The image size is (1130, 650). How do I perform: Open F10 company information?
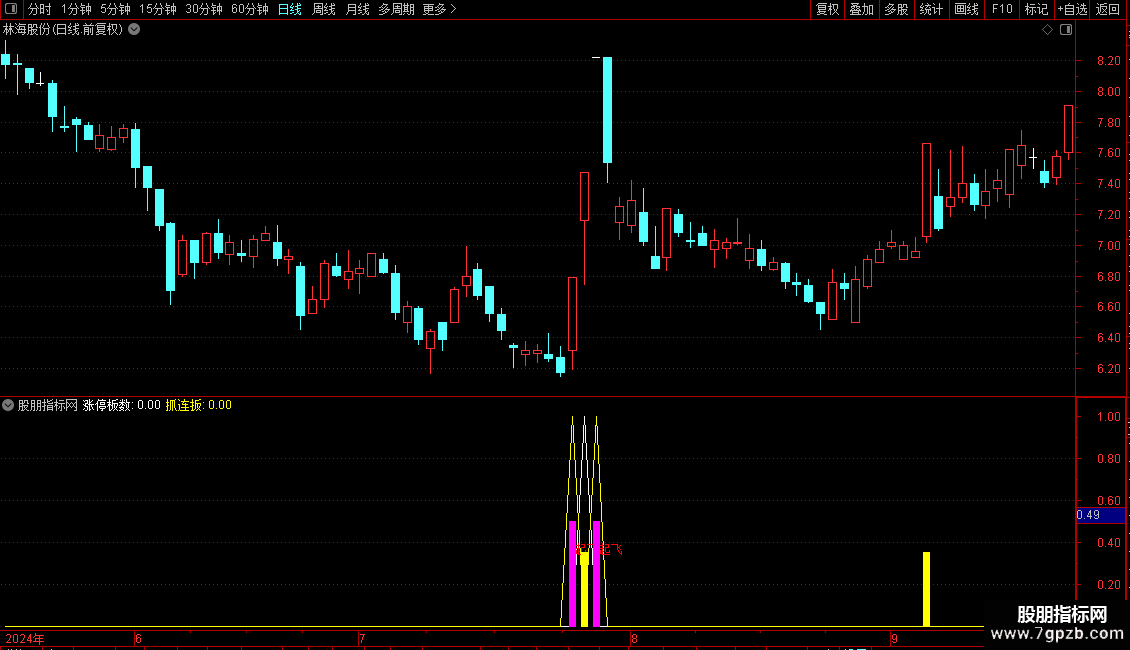pyautogui.click(x=1002, y=9)
